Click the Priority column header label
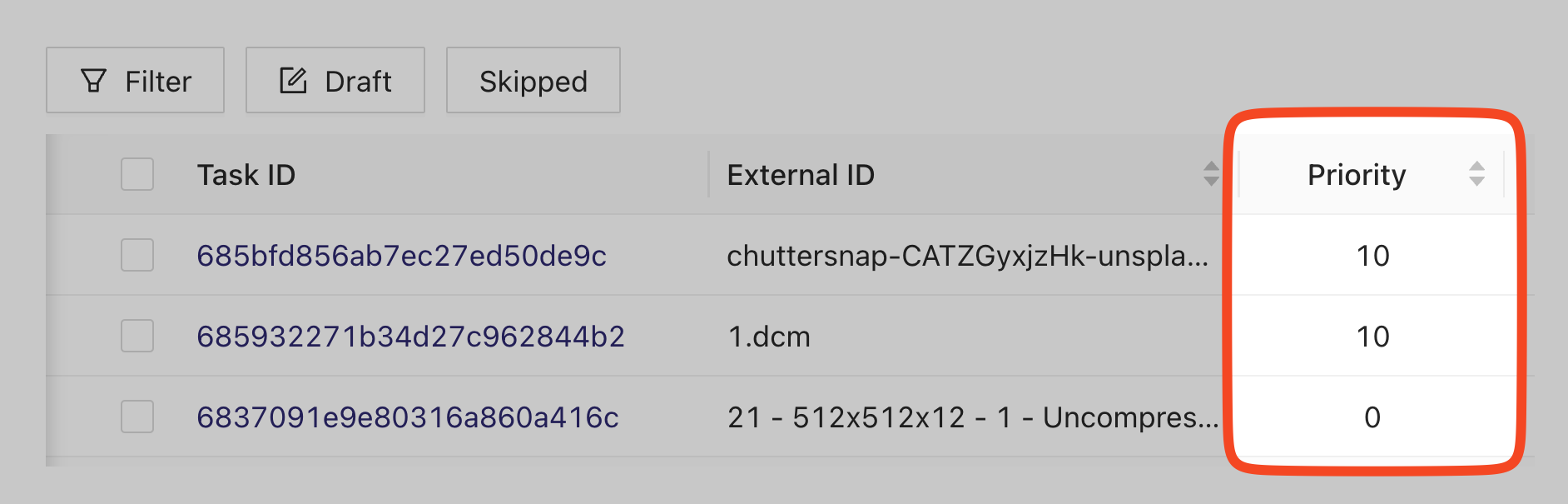Screen dimensions: 1568x504 [1357, 175]
